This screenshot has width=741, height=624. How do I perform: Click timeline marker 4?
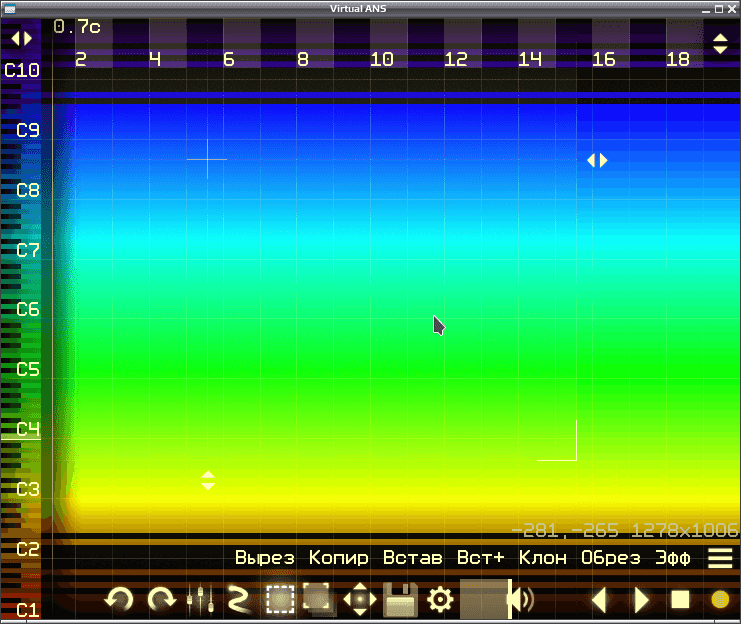155,60
